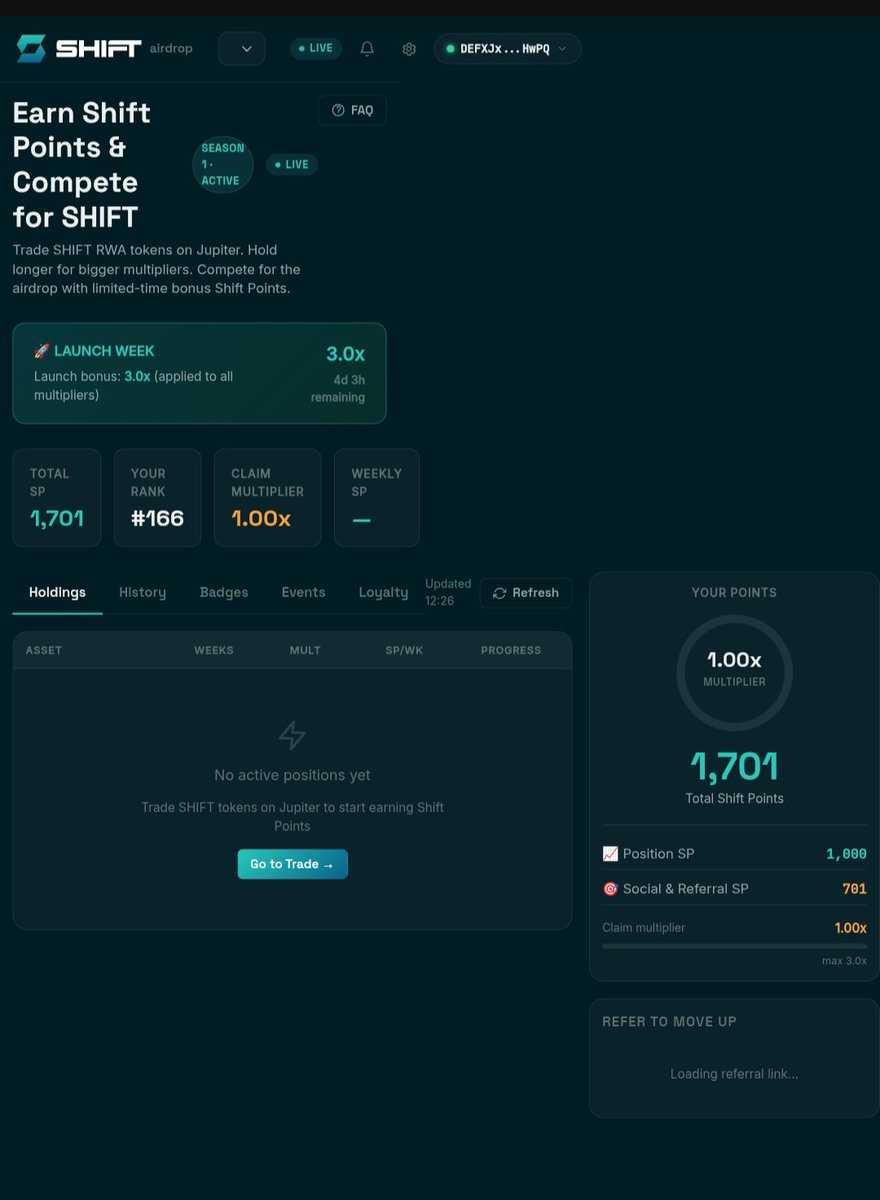Open the Events tab
This screenshot has height=1200, width=880.
(x=303, y=592)
